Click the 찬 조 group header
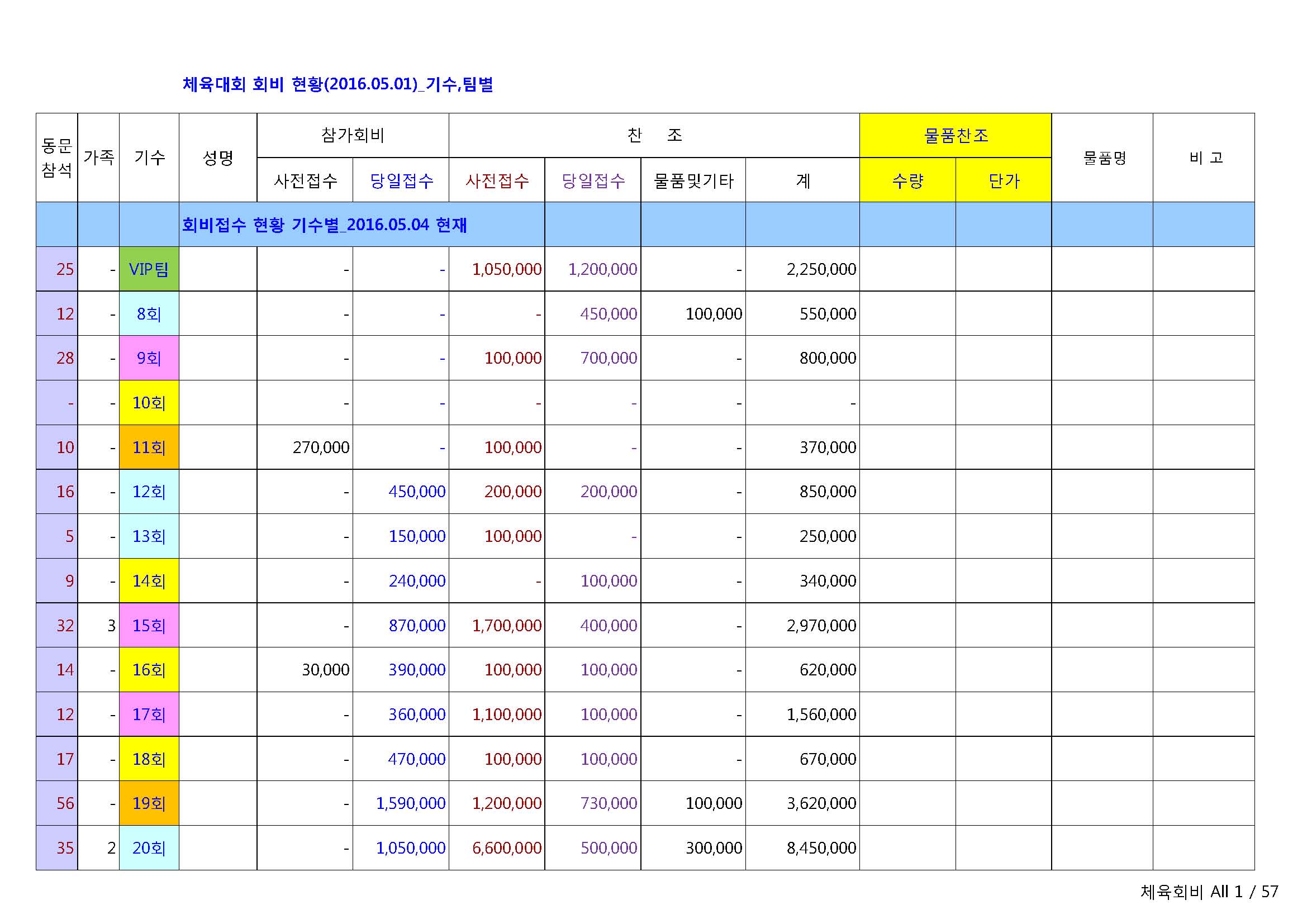The width and height of the screenshot is (1307, 924). tap(654, 135)
